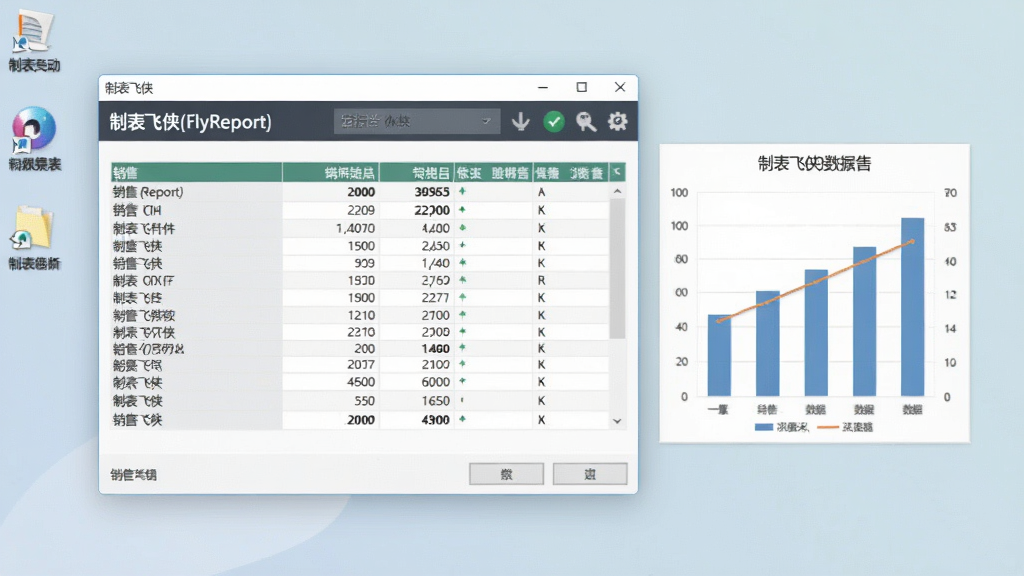Click the blue bar legend swatch under the chart

point(764,427)
